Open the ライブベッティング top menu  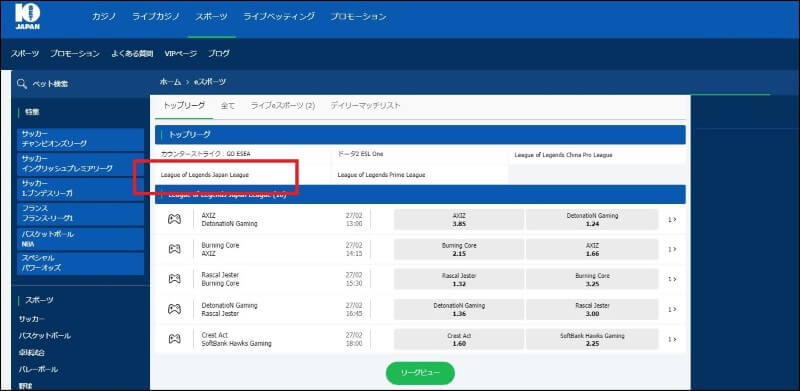279,16
